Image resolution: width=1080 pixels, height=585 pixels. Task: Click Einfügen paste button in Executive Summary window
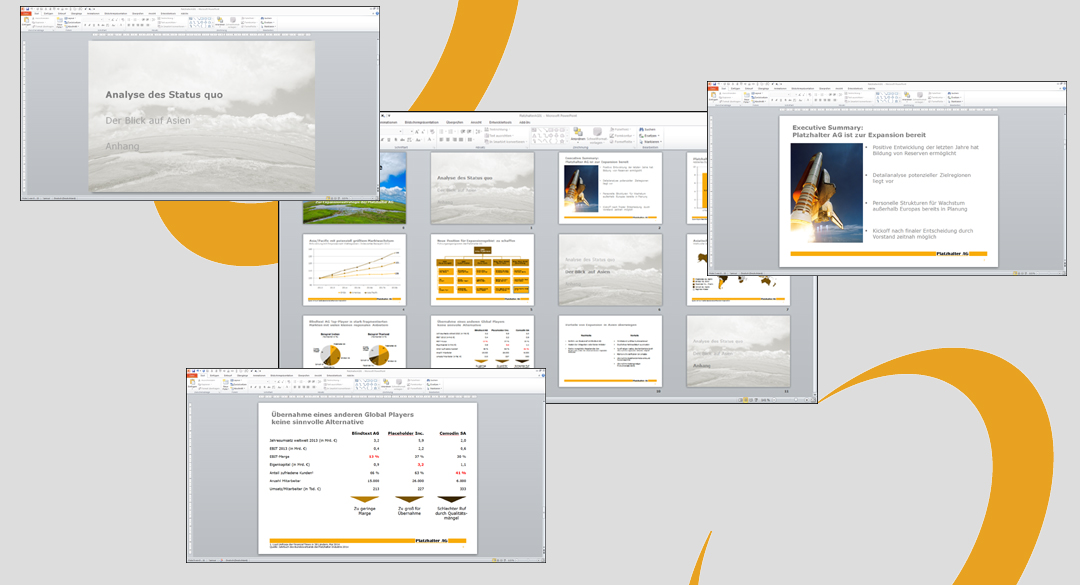[713, 96]
